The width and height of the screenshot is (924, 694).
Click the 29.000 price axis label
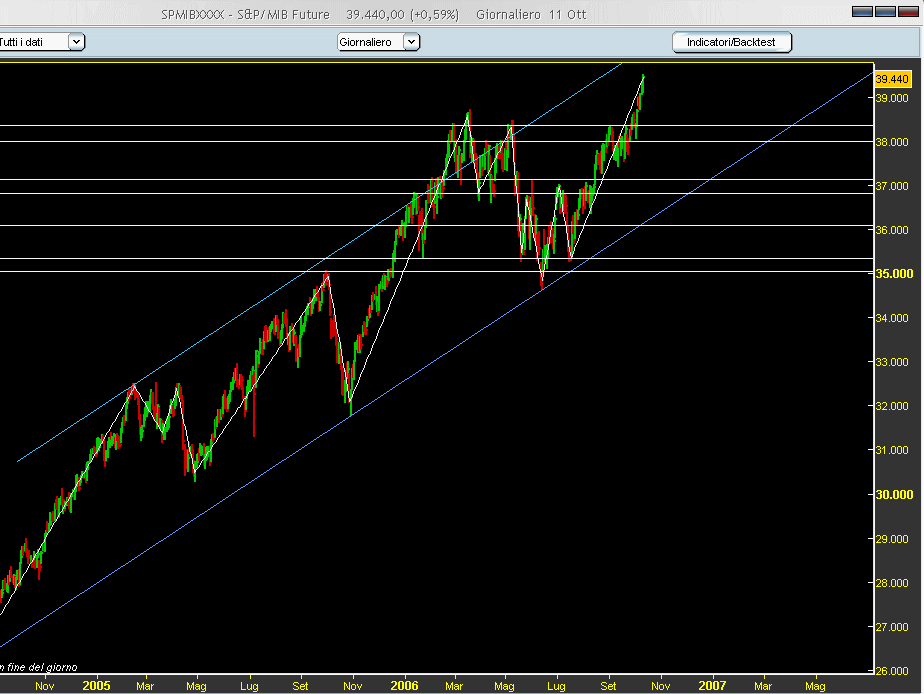tap(892, 539)
